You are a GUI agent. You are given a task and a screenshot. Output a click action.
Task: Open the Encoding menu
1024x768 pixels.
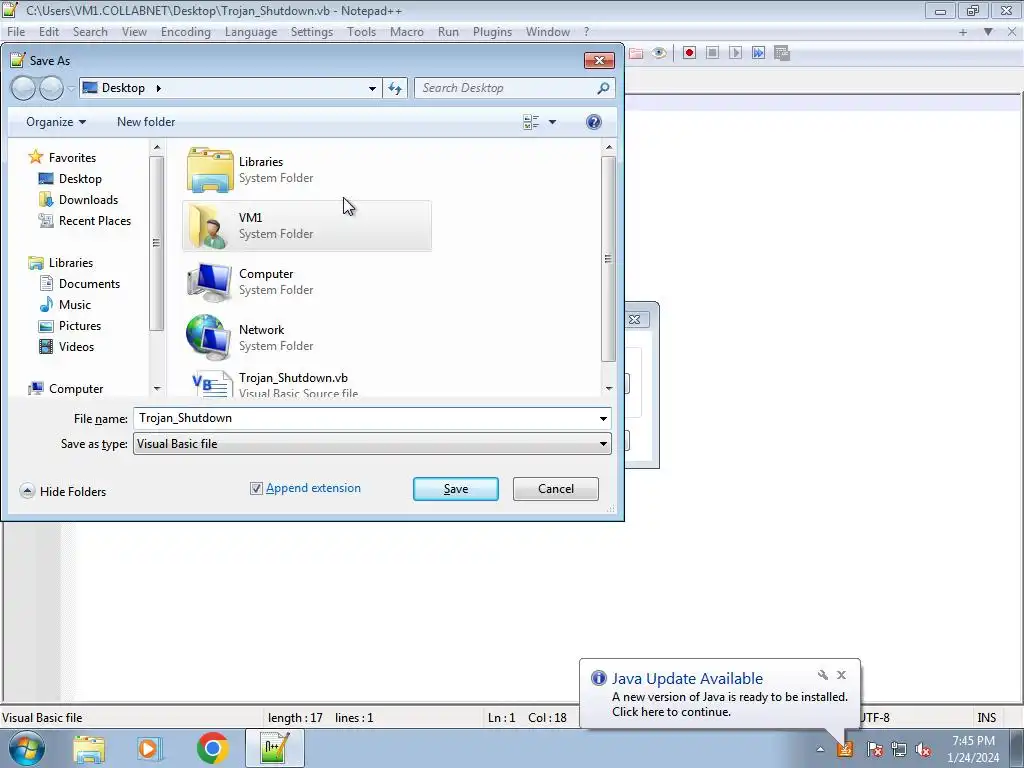pos(185,31)
